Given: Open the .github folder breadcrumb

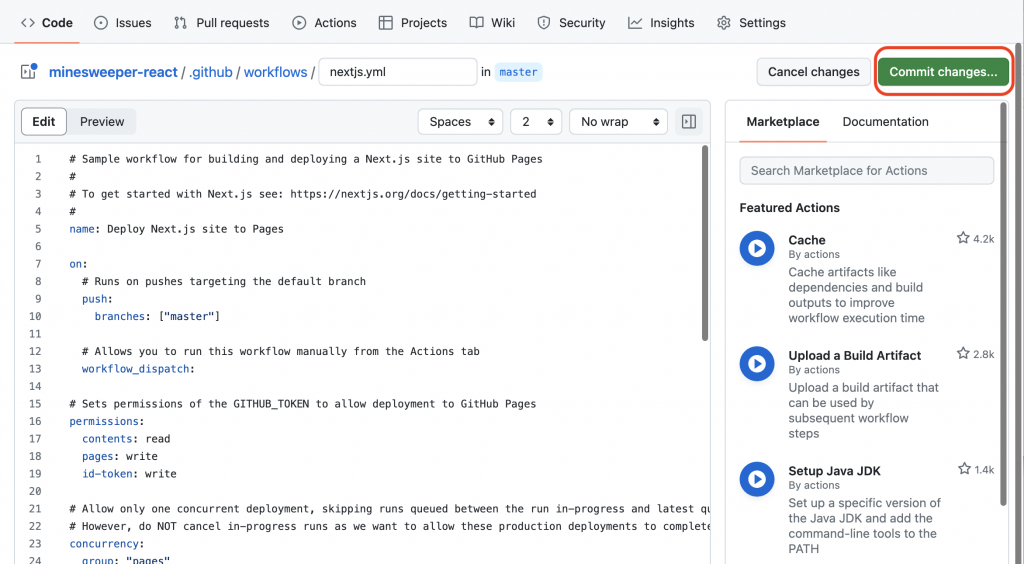Looking at the screenshot, I should 210,72.
